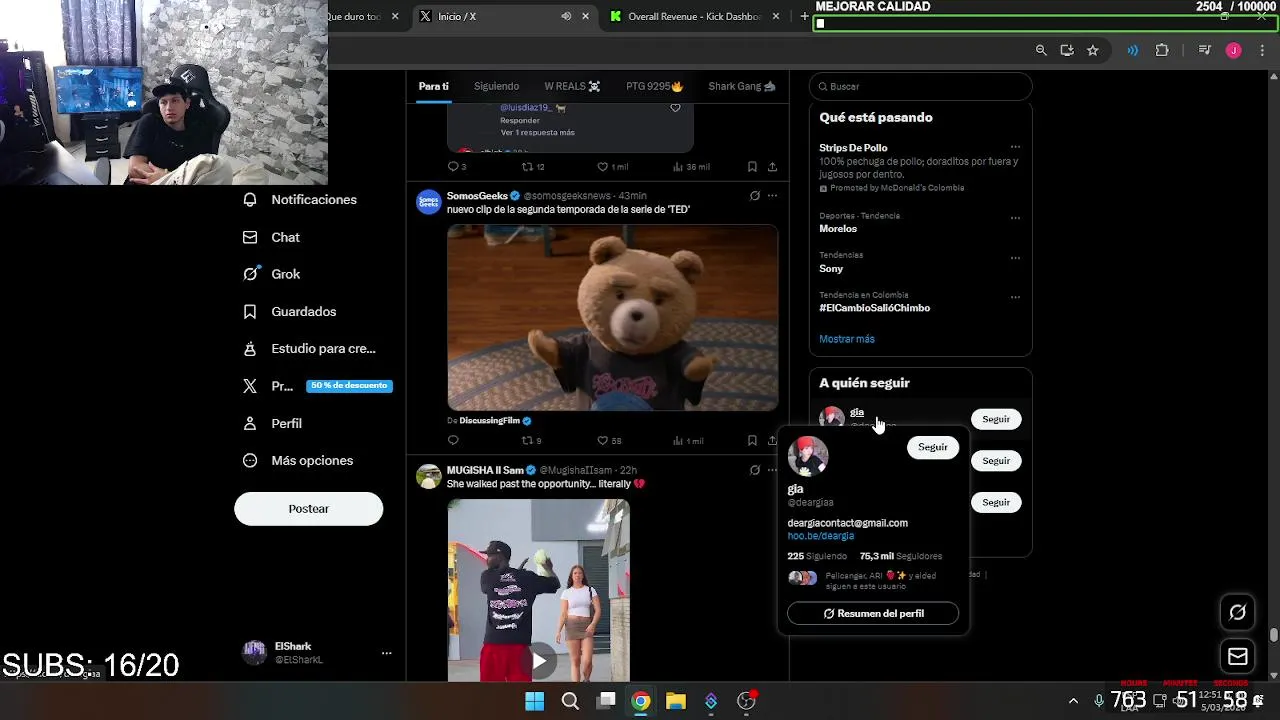Open Premium 50 % de descuento offer
Screen dimensions: 1280x720
[318, 386]
